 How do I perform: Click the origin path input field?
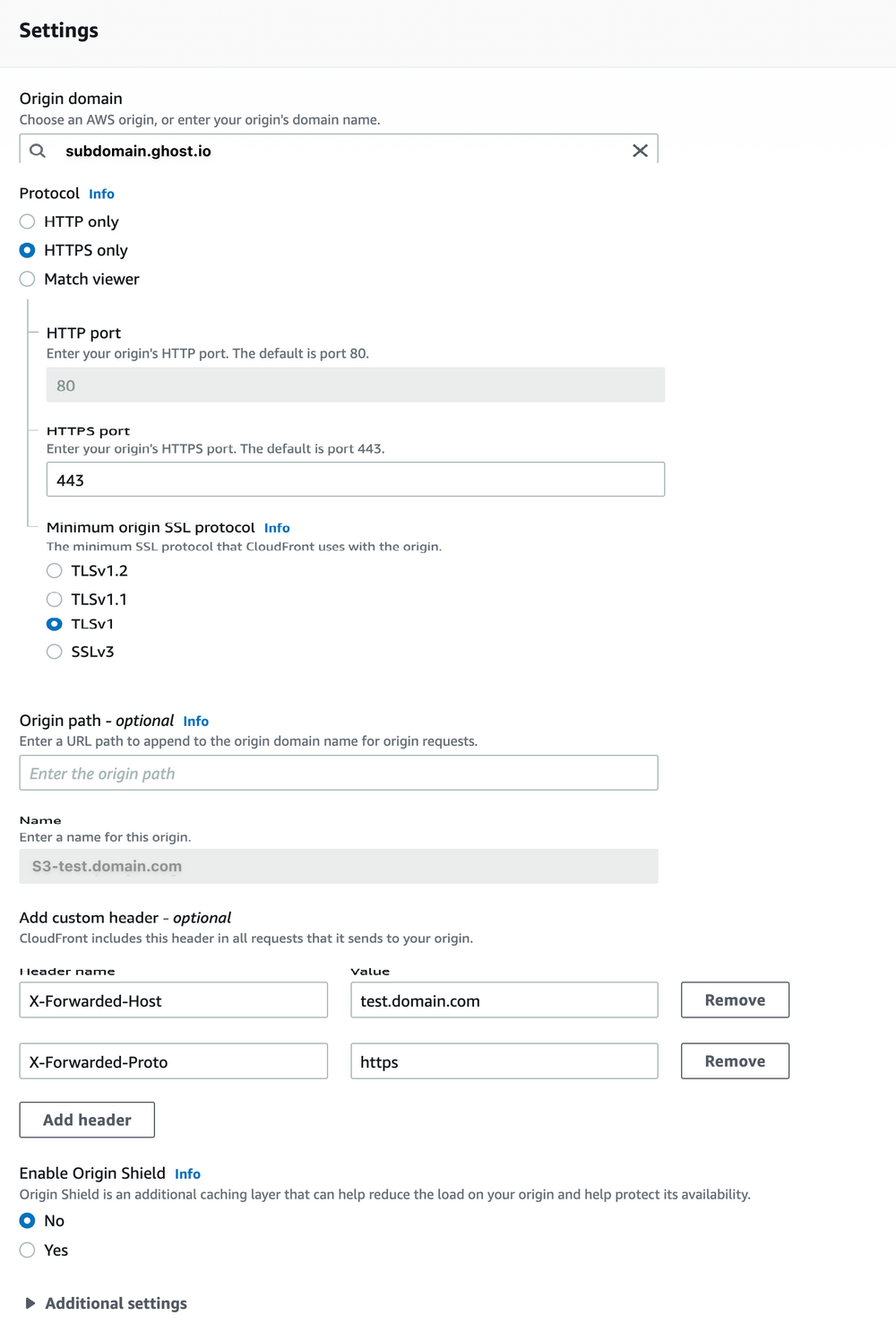pyautogui.click(x=339, y=773)
